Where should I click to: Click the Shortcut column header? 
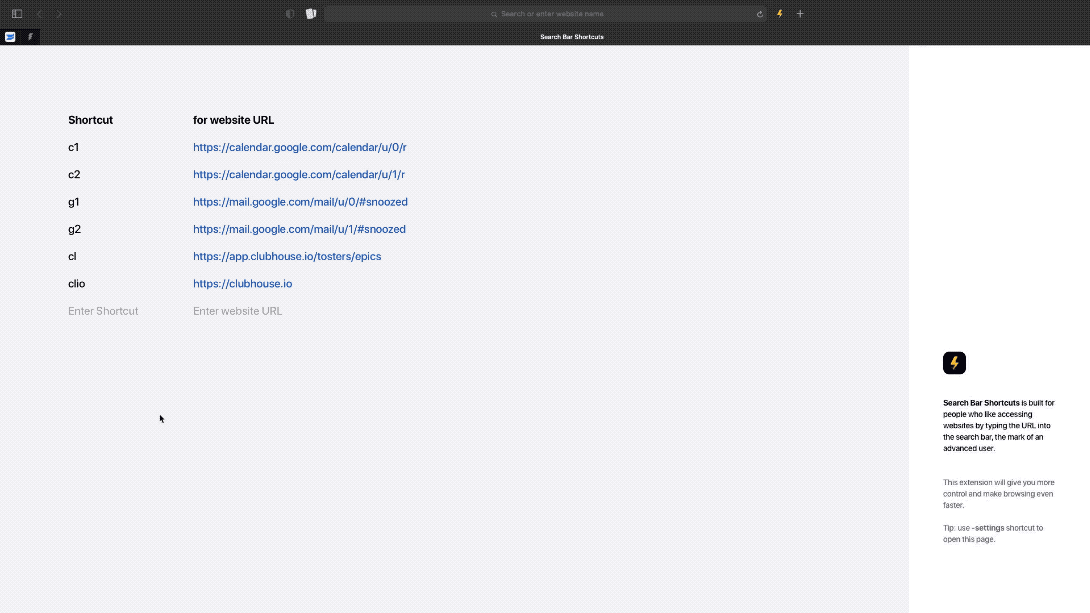[x=90, y=120]
